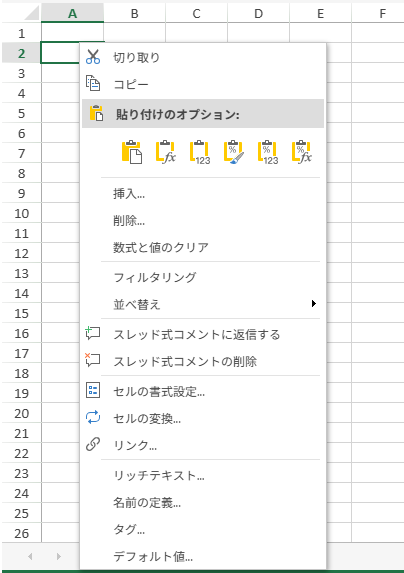Select タグ... menu entry

pos(203,529)
